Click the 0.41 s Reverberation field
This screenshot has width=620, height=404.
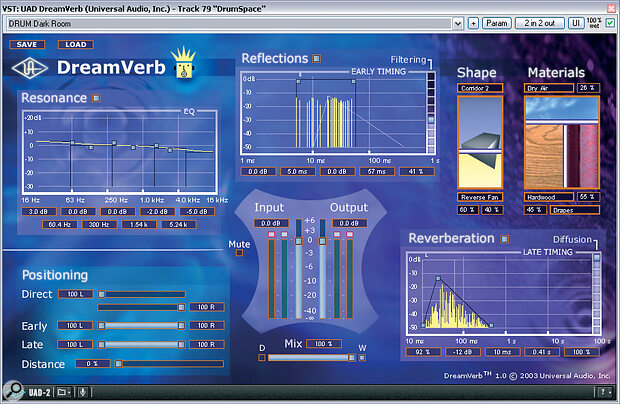tap(542, 352)
